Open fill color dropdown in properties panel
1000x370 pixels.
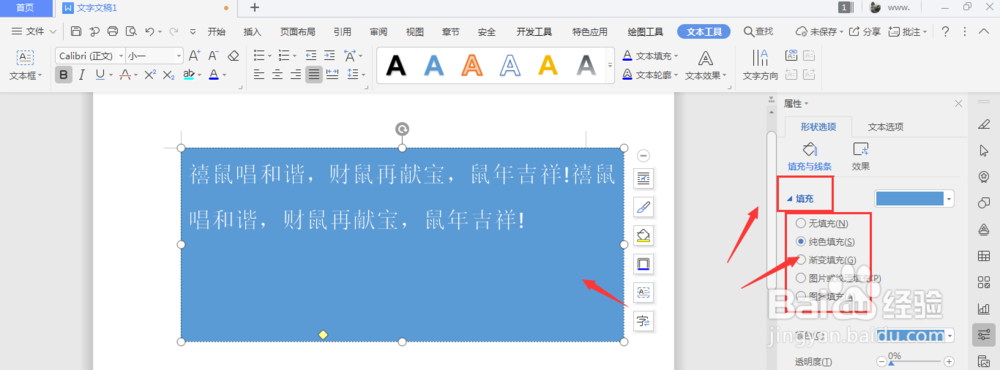click(x=950, y=199)
